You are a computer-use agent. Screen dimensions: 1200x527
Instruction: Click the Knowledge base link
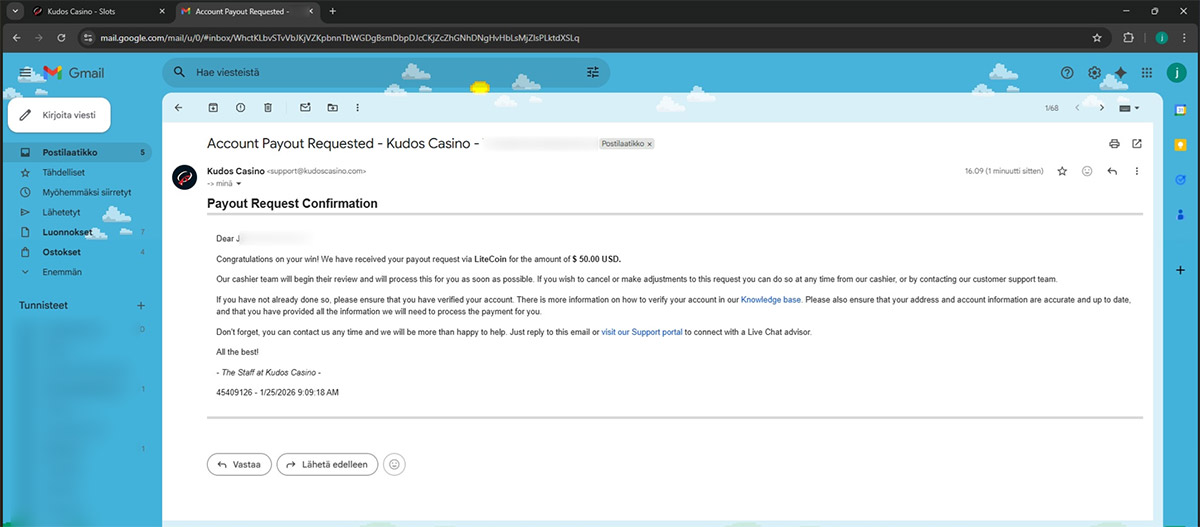tap(770, 300)
